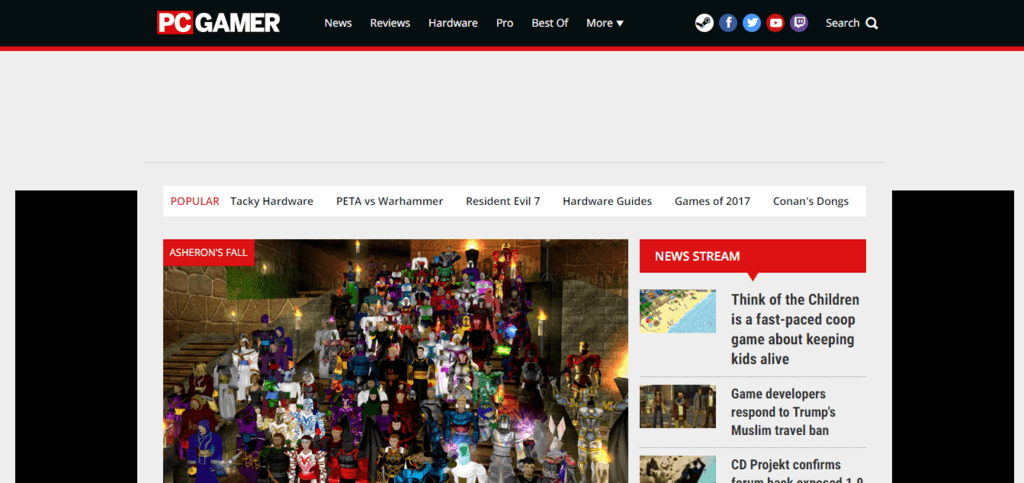Image resolution: width=1024 pixels, height=483 pixels.
Task: Open PC Gamer's Facebook page icon
Action: click(x=728, y=23)
